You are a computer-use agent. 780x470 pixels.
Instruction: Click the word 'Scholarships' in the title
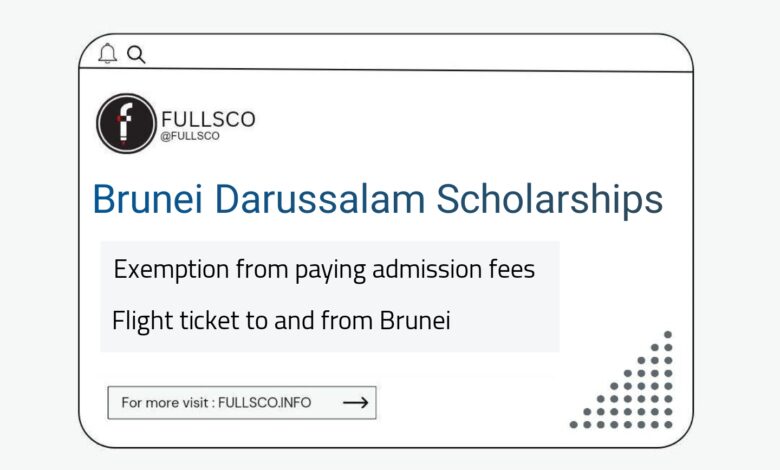click(550, 200)
